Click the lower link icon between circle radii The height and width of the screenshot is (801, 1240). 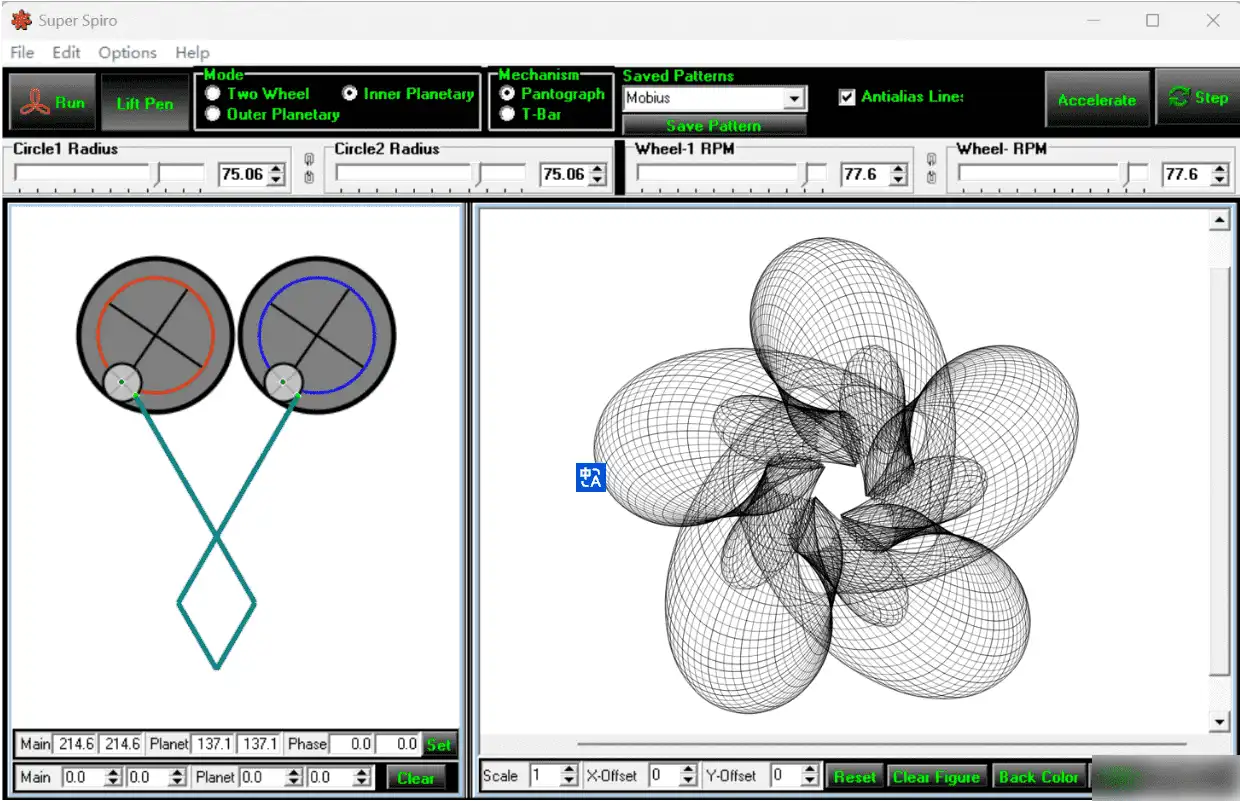coord(308,177)
